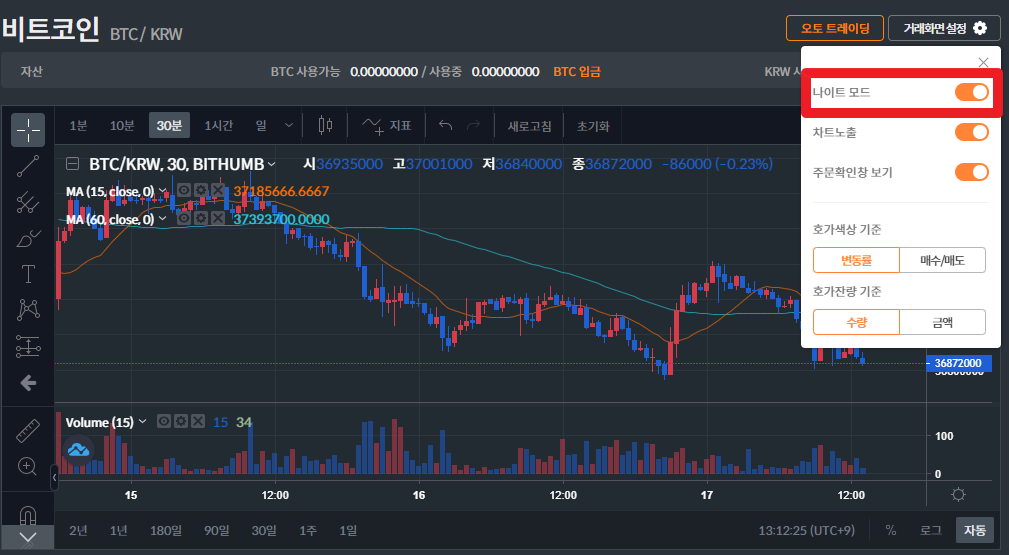Select the crosshair cursor tool

tap(28, 130)
